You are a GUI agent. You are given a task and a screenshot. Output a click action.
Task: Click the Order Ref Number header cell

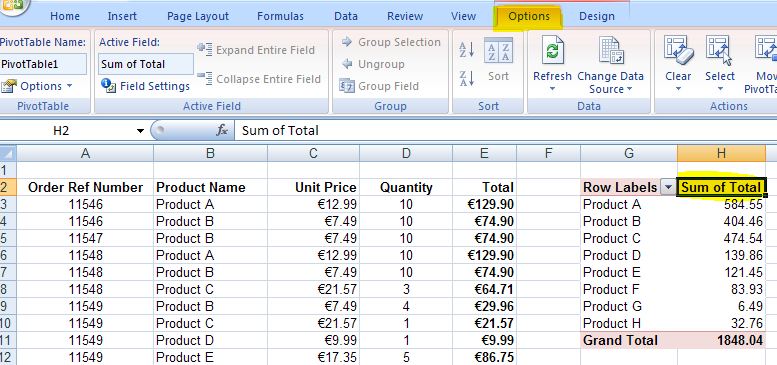[85, 187]
